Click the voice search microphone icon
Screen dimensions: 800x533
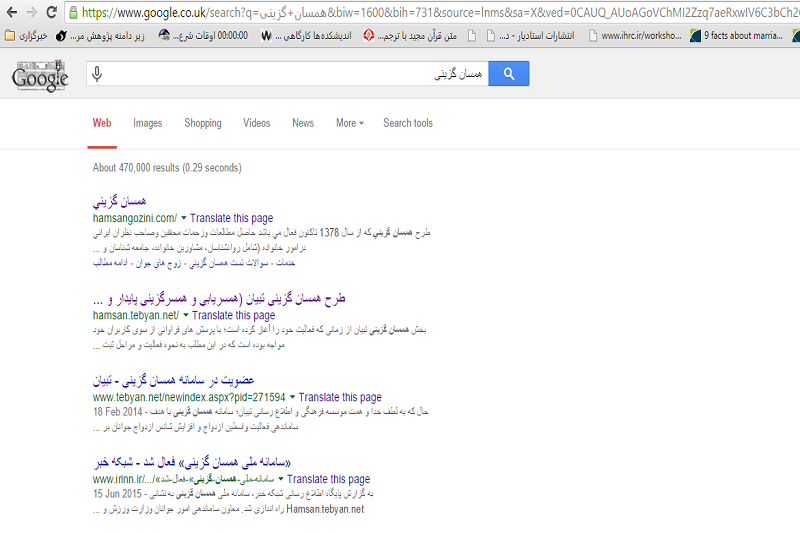(x=97, y=74)
